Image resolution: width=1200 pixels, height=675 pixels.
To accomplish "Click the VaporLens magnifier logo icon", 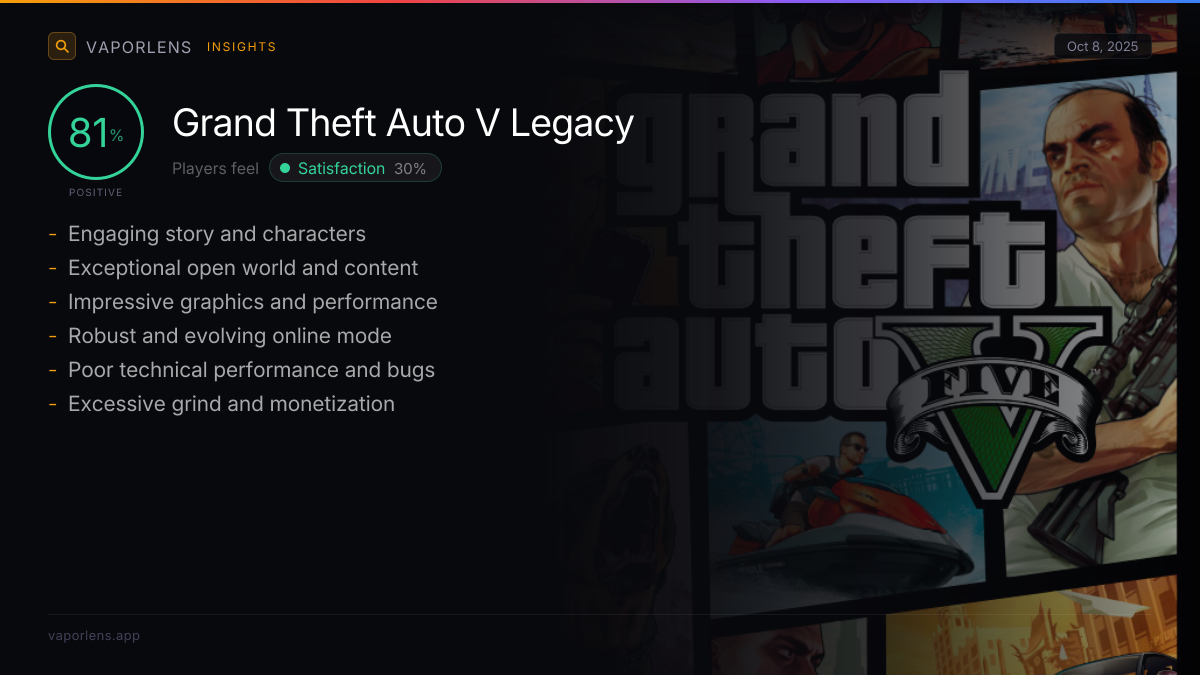I will pyautogui.click(x=62, y=46).
